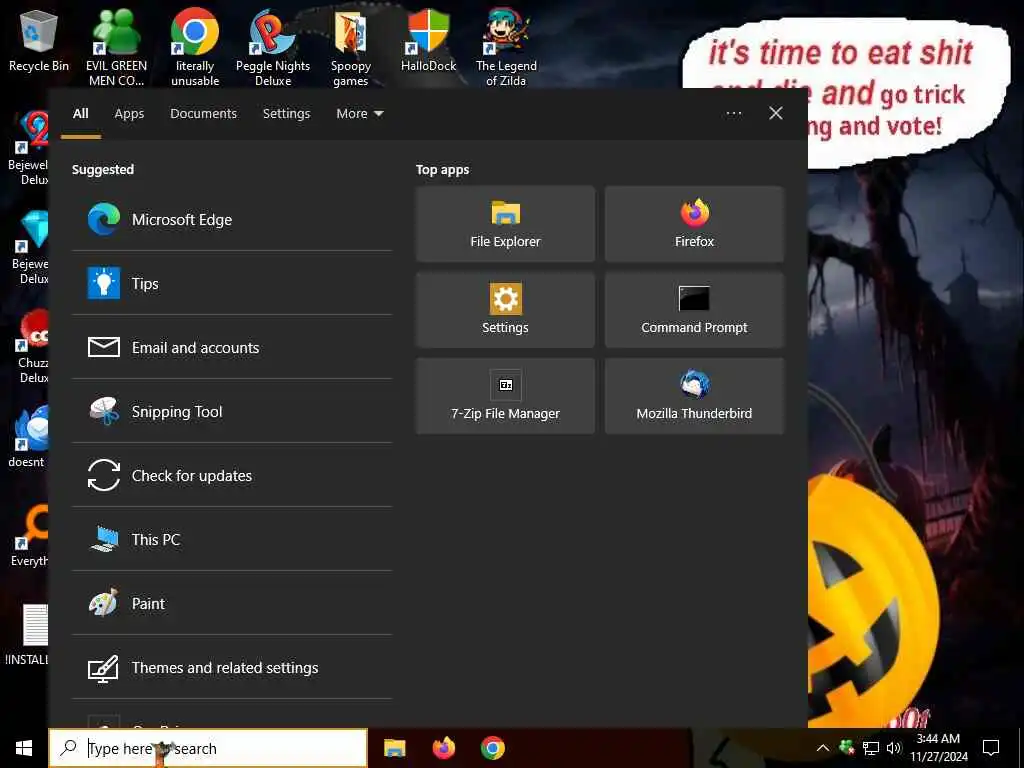Switch to the Documents search tab

coord(203,114)
